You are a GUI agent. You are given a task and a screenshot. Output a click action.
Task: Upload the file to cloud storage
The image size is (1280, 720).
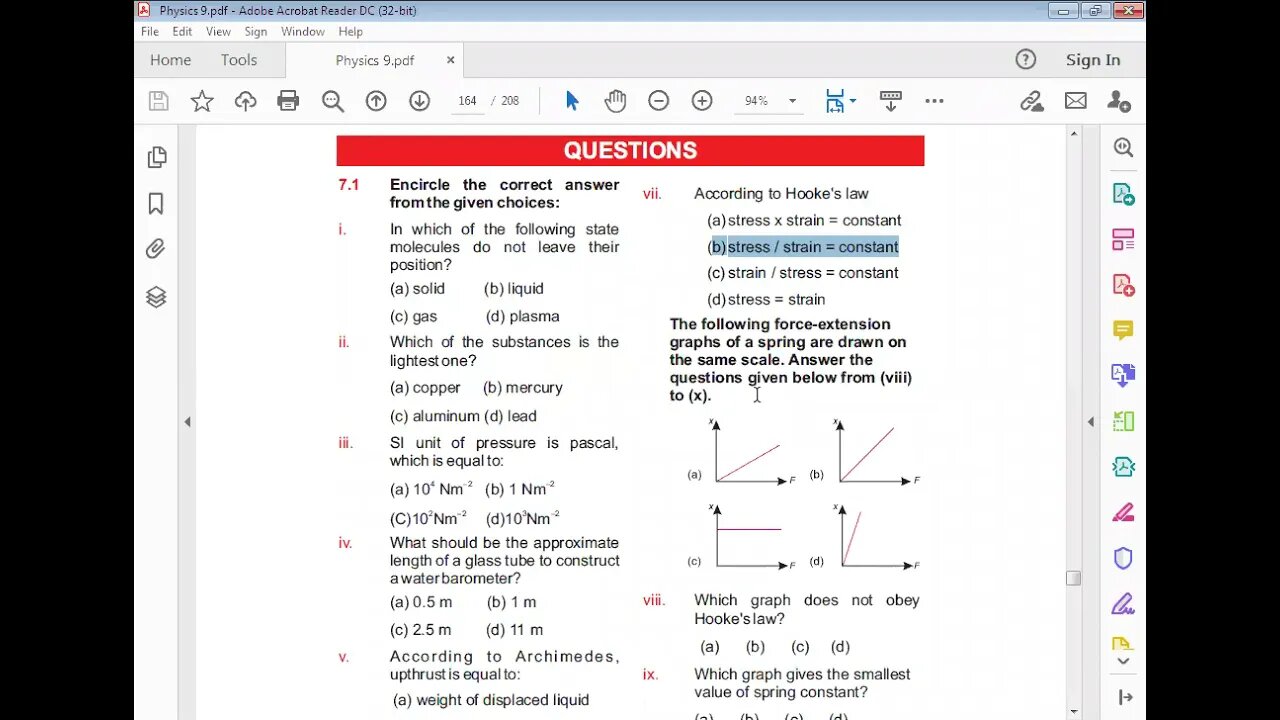click(245, 101)
